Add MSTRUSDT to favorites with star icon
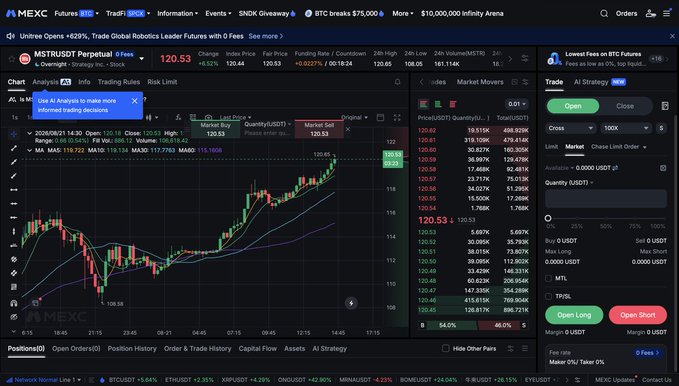This screenshot has height=386, width=679. (12, 59)
